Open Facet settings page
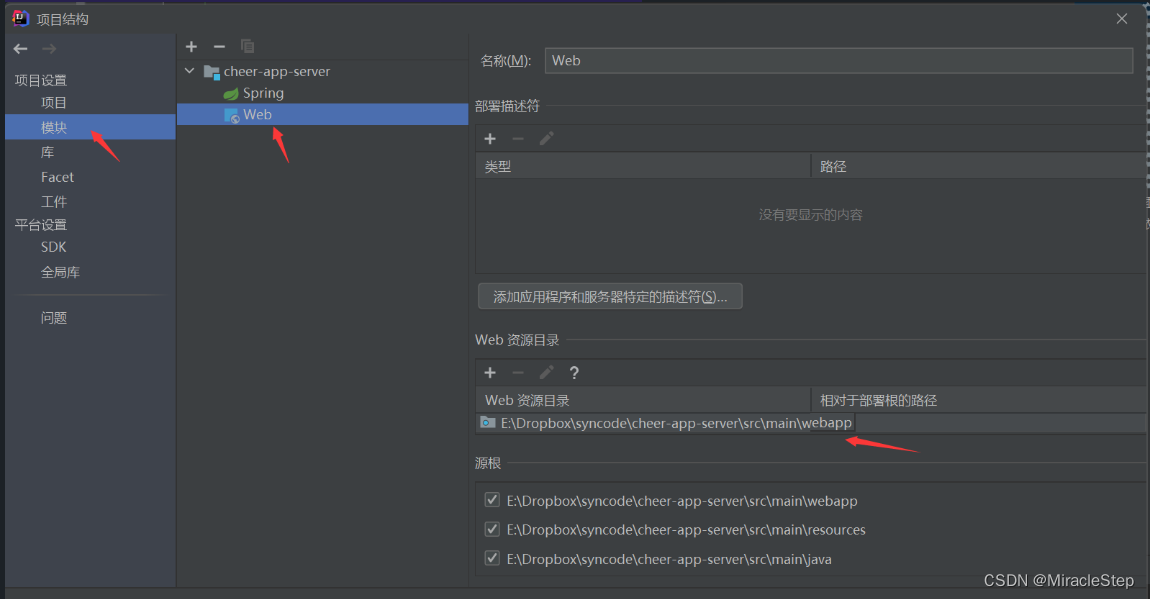This screenshot has width=1150, height=599. 57,177
